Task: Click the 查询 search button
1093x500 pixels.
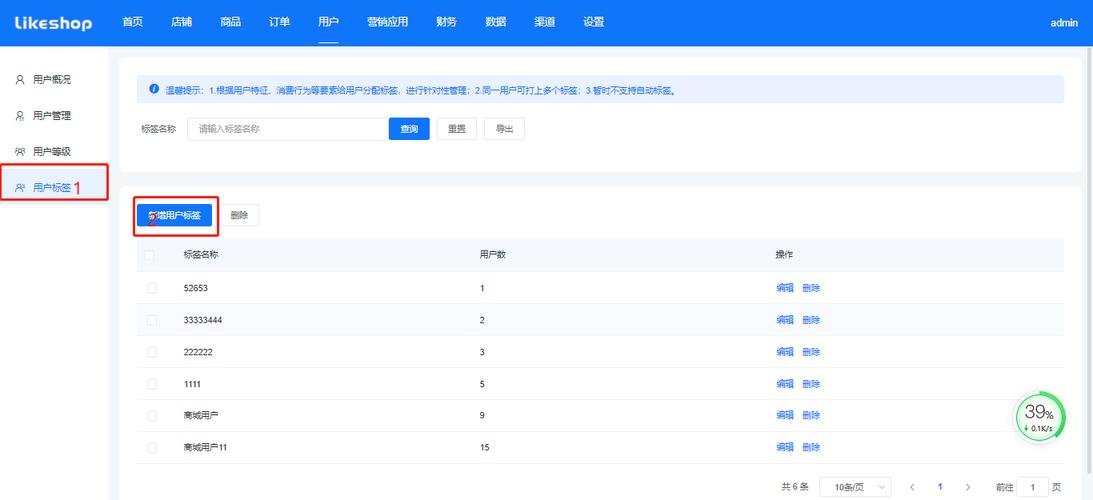Action: [409, 129]
